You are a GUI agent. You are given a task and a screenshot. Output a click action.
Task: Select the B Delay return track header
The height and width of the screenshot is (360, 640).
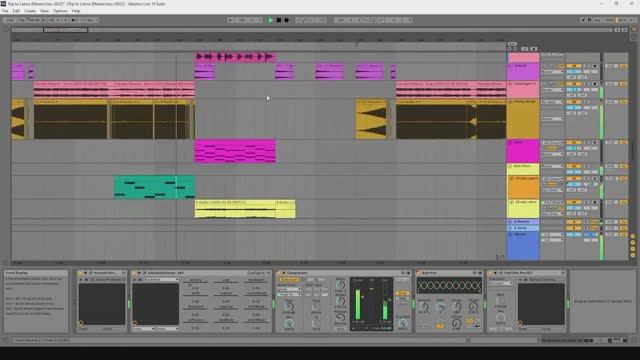pyautogui.click(x=523, y=228)
